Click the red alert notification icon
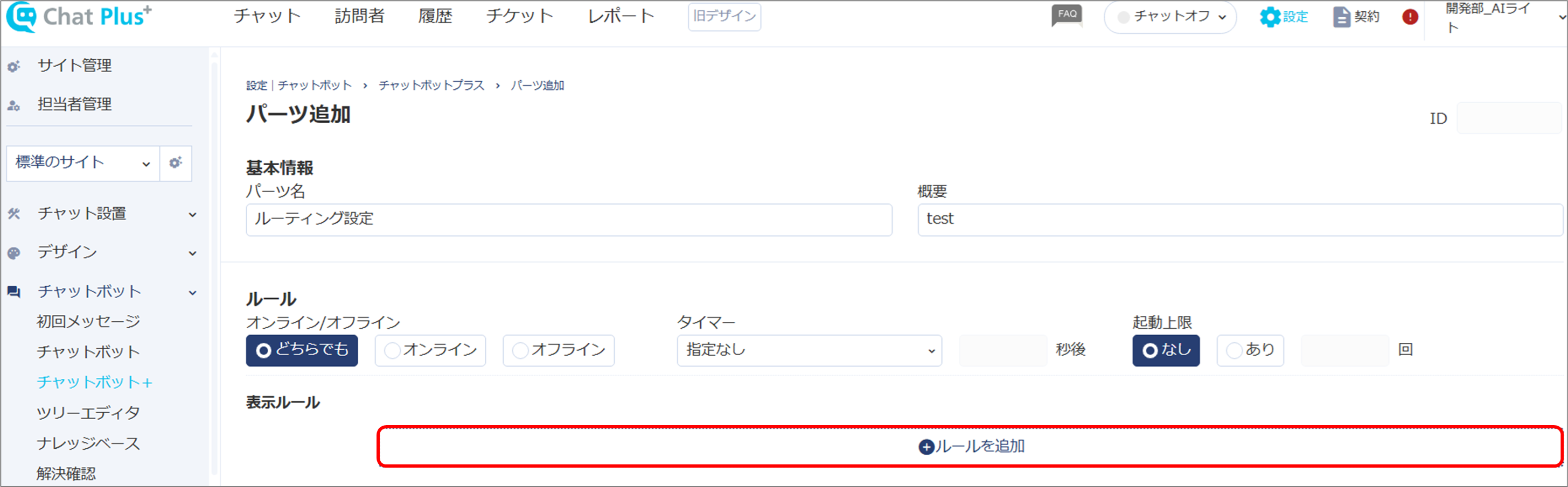 click(x=1410, y=17)
